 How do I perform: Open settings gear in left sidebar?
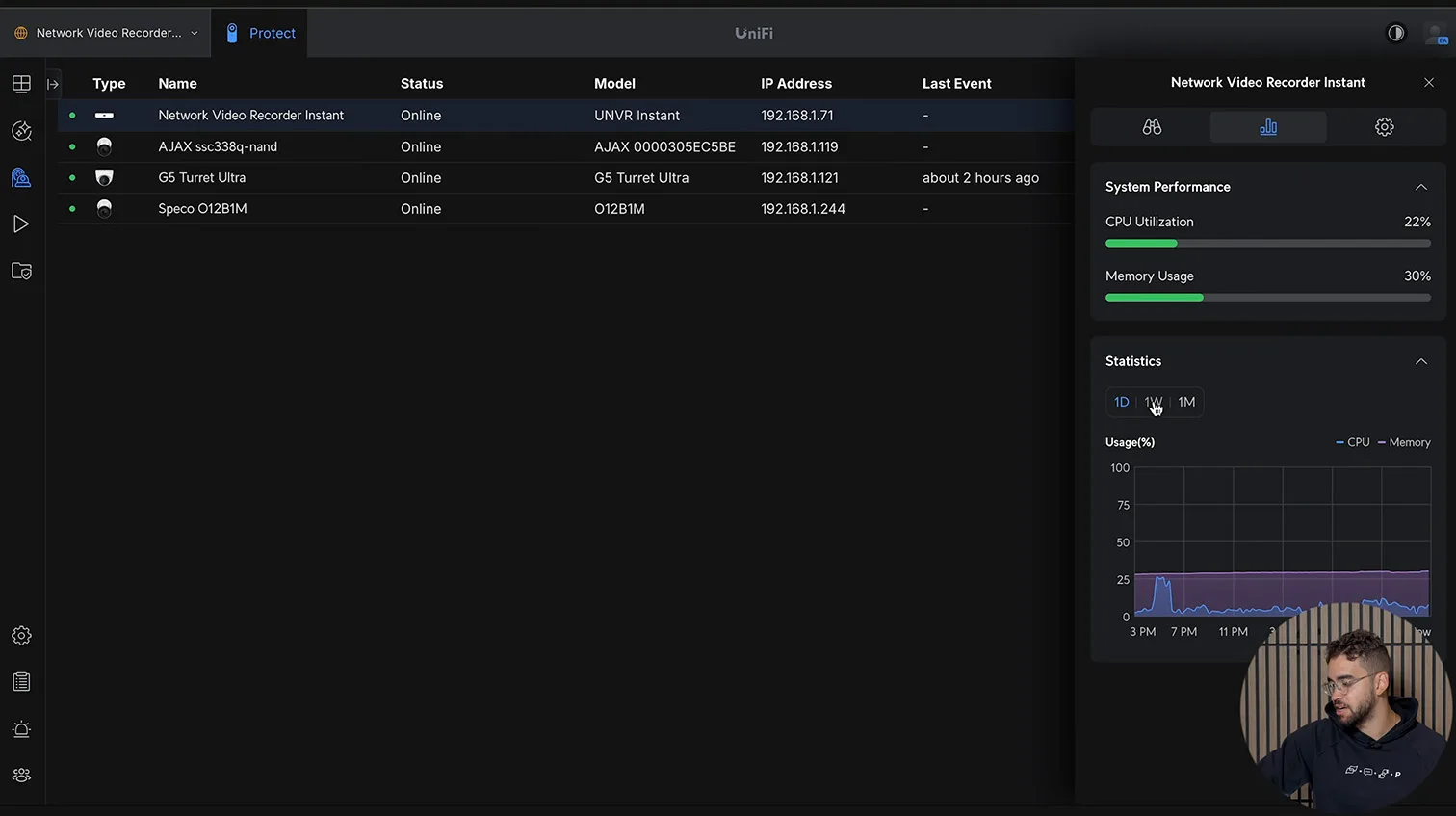point(21,636)
